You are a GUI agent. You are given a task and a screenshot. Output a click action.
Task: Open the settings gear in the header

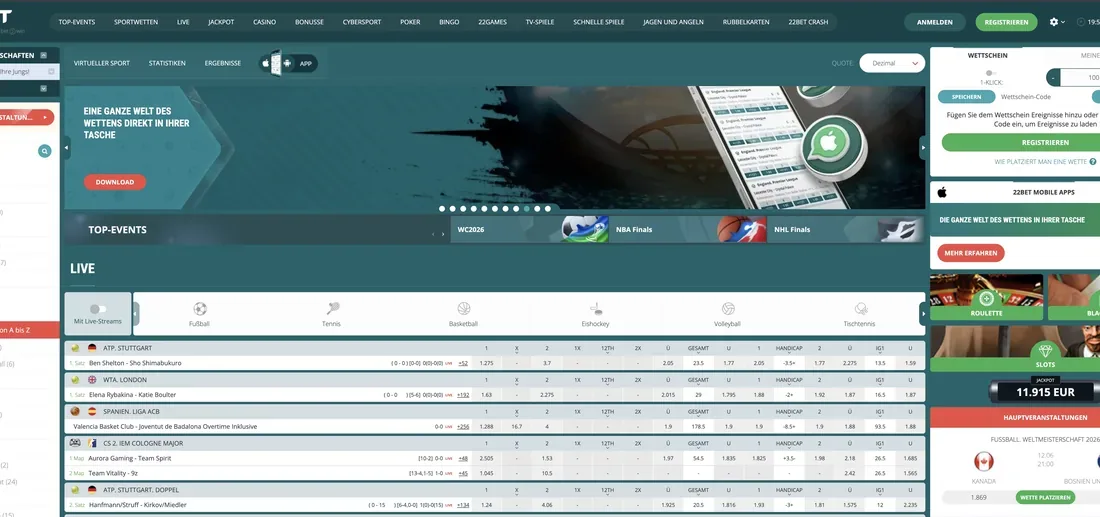point(1054,22)
